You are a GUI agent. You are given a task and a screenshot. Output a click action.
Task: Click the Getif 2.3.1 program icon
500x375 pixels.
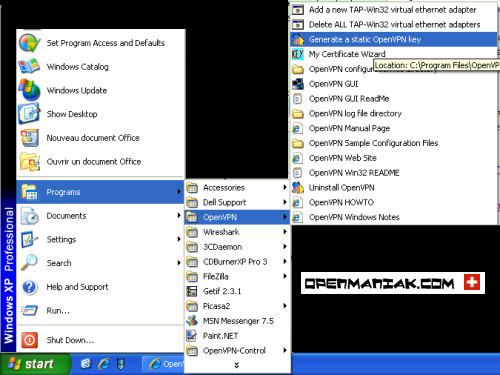pos(192,291)
